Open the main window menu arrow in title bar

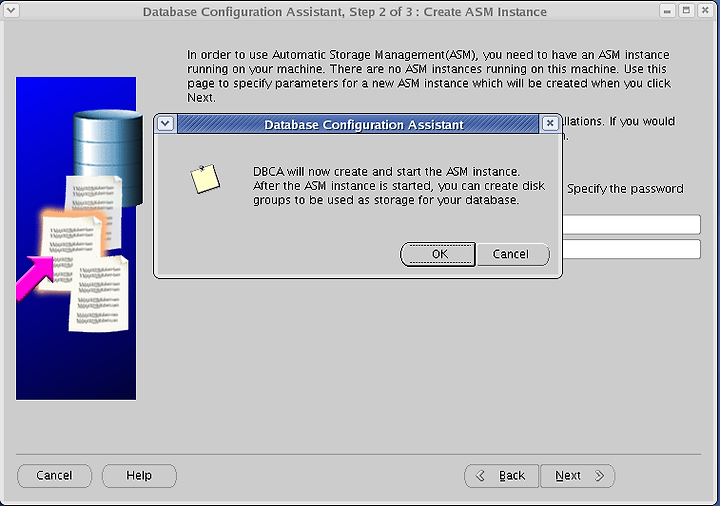point(11,10)
